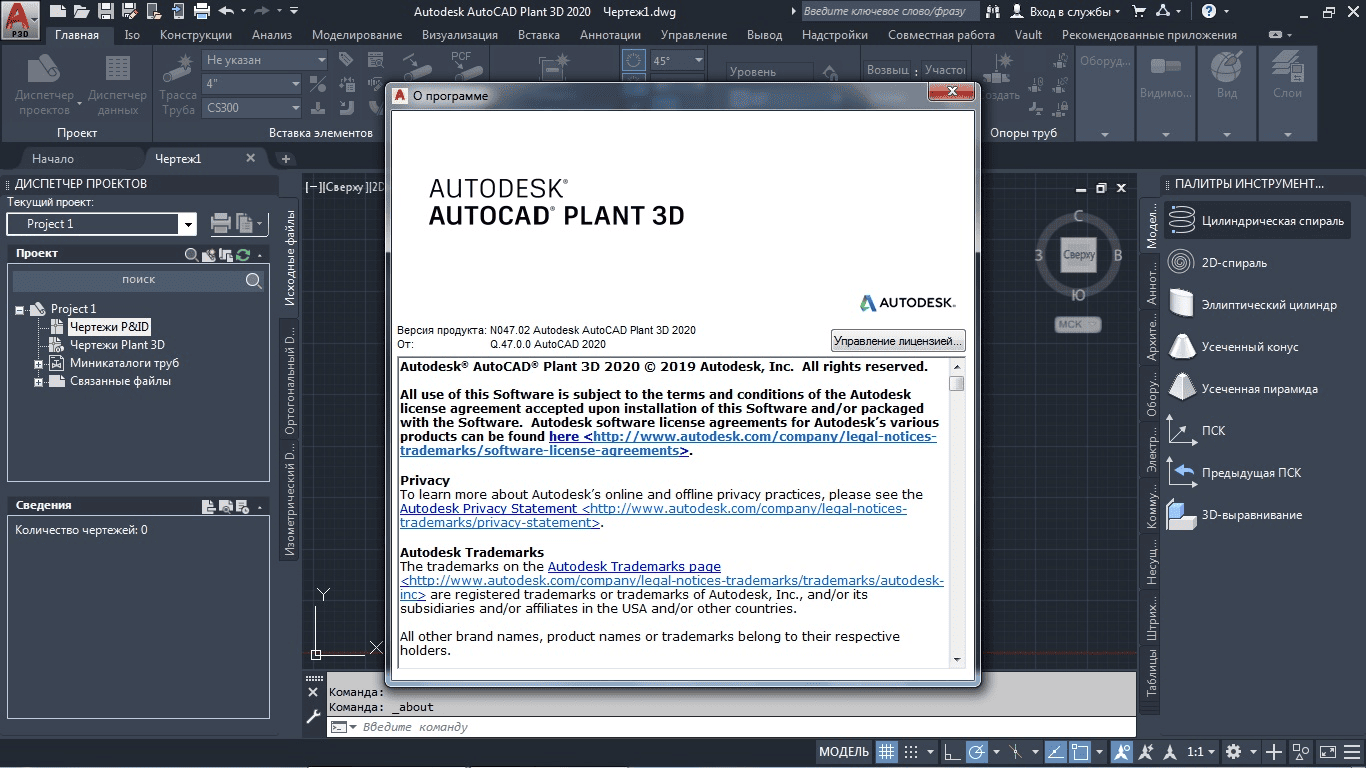Viewport: 1366px width, 768px height.
Task: Toggle МОДЕЛЬ model space button
Action: pyautogui.click(x=844, y=752)
